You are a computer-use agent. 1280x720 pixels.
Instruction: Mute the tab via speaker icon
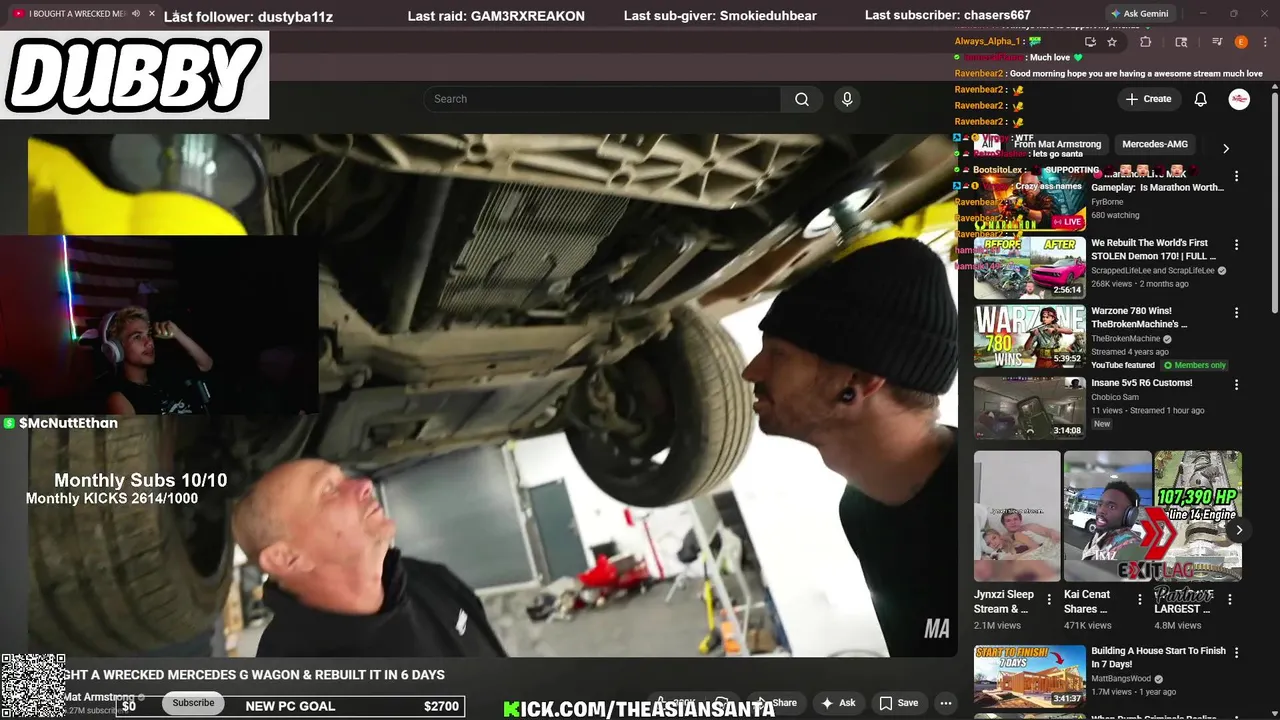pos(135,14)
